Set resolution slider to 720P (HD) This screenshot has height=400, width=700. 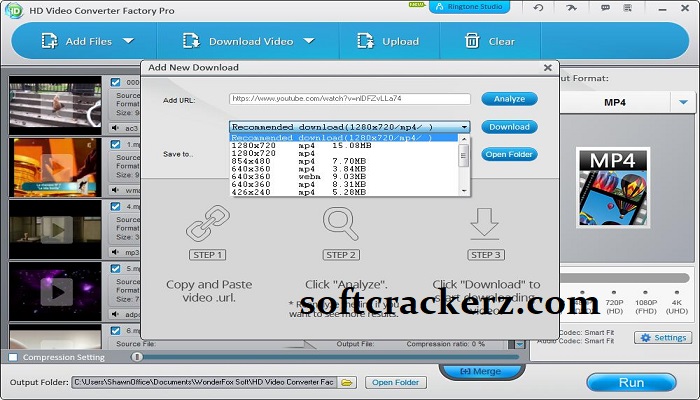pos(614,292)
